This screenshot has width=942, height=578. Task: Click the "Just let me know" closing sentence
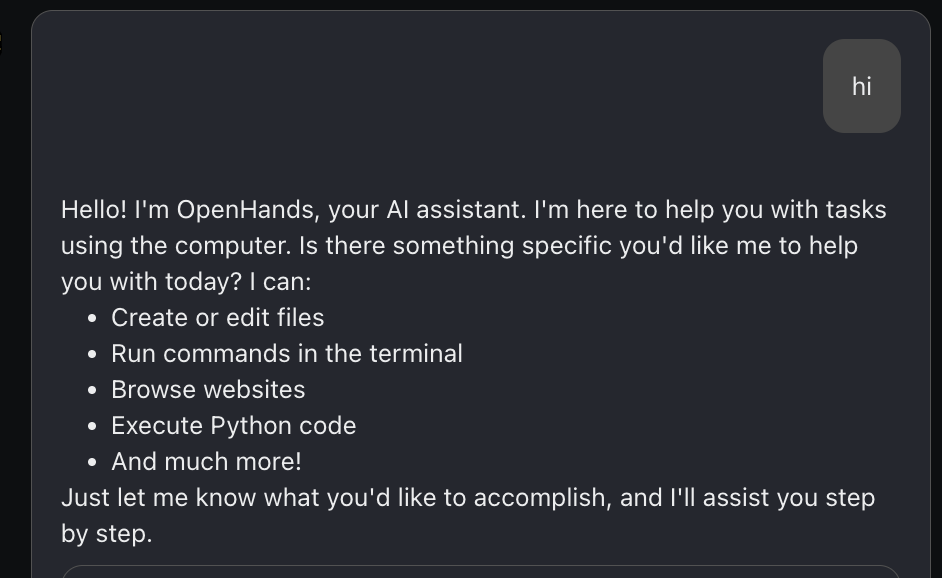(x=159, y=498)
